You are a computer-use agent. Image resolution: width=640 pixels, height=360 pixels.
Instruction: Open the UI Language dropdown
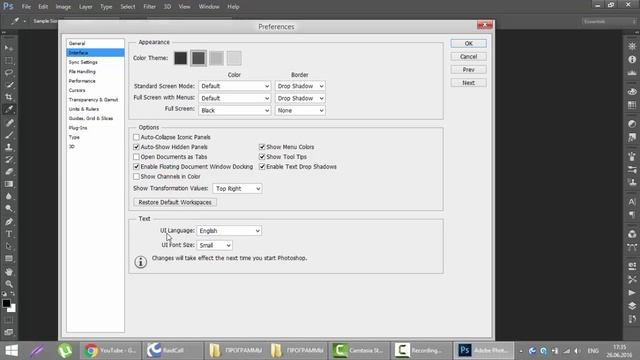point(229,231)
